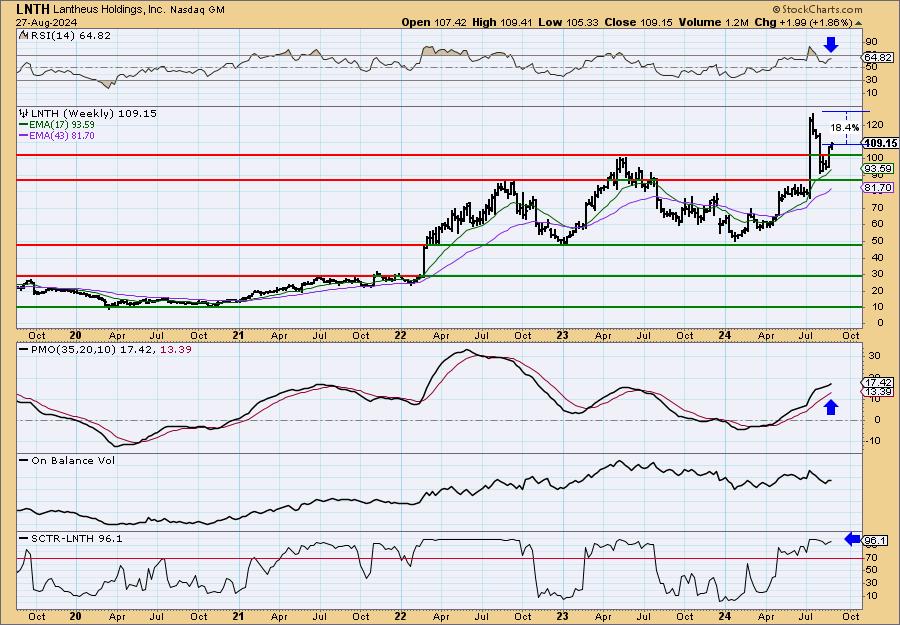Click the purple line swatch for EMA(43)
The width and height of the screenshot is (900, 625).
(x=24, y=136)
